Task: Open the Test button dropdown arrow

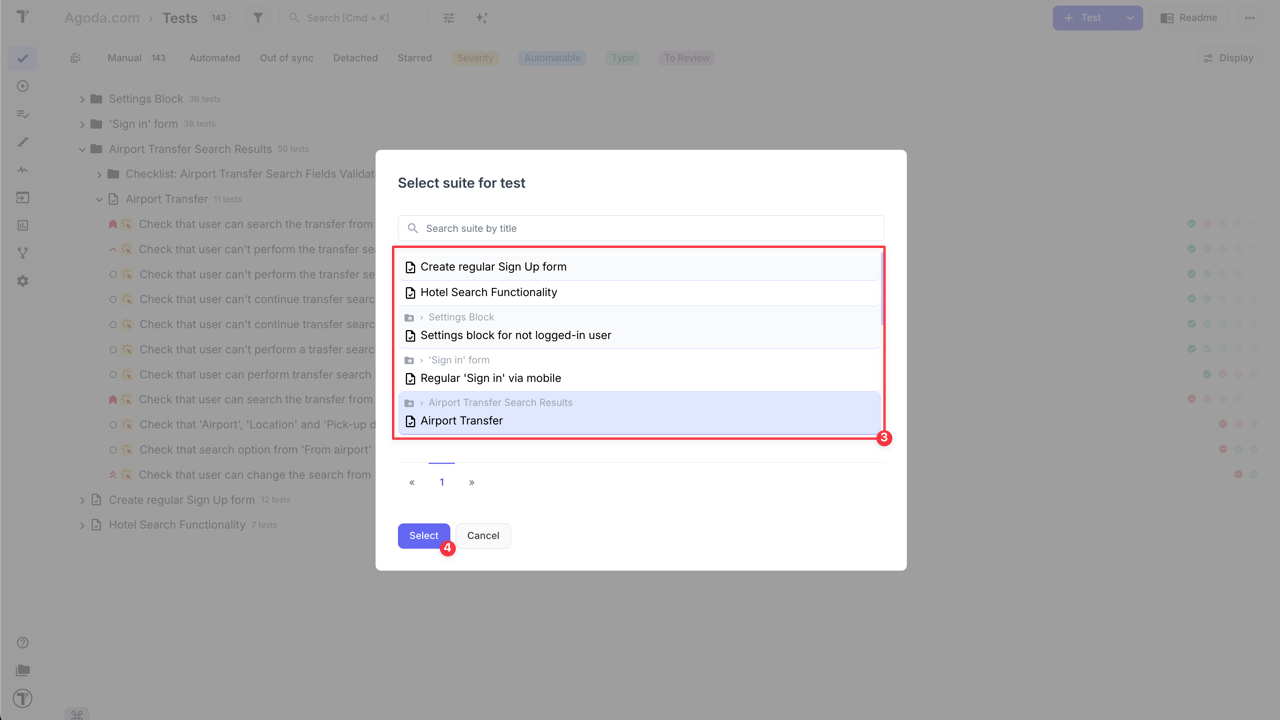Action: [x=1130, y=17]
